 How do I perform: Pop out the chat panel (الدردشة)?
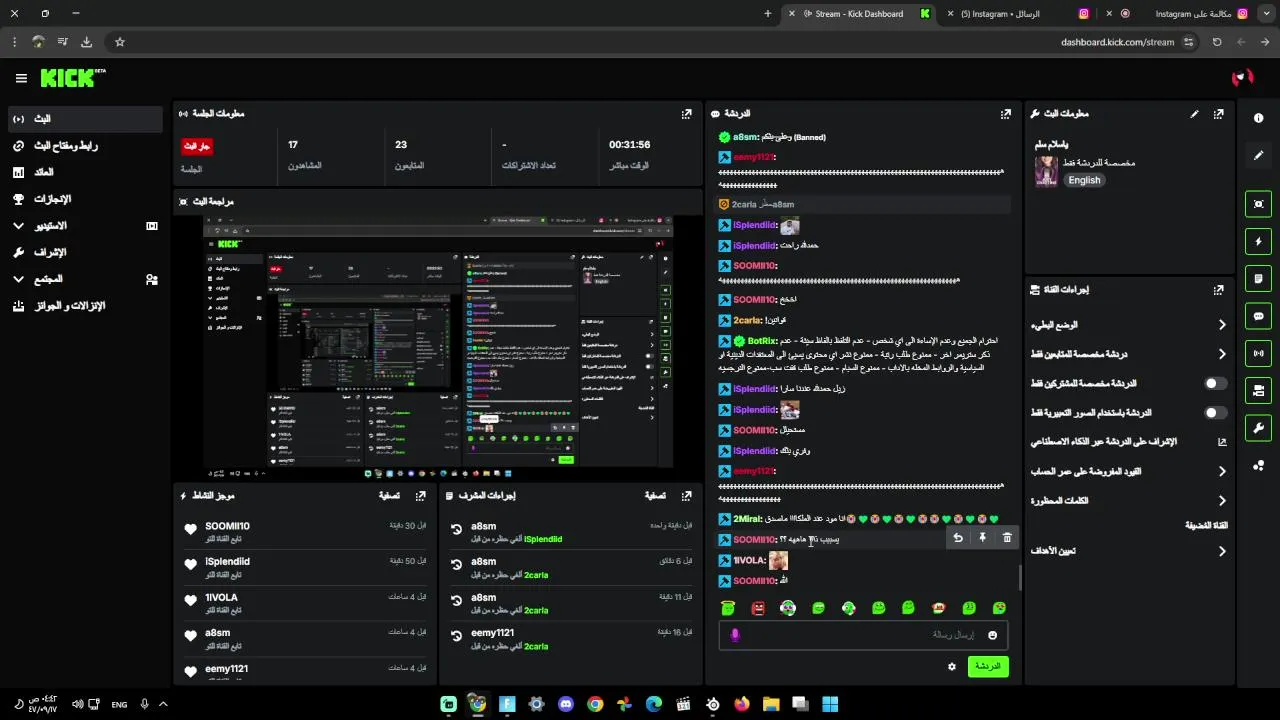[1006, 114]
